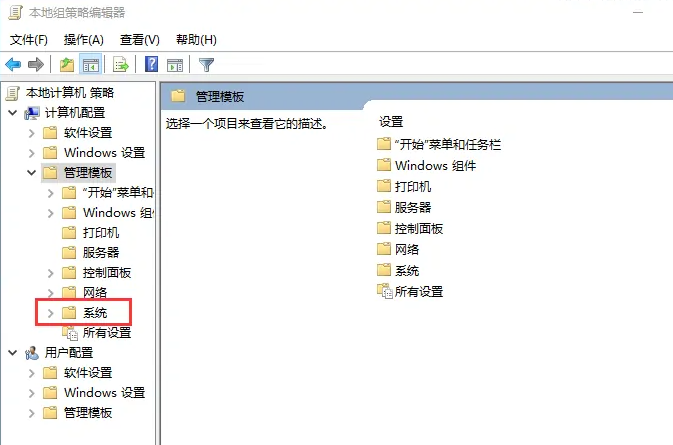This screenshot has height=445, width=673.
Task: Select 控制面板 label in the tree
Action: (107, 272)
